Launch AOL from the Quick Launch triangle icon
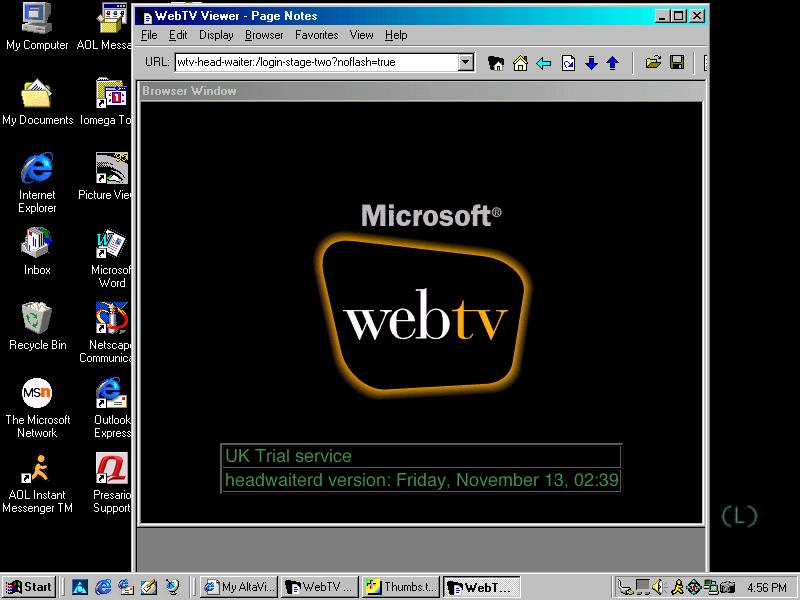Viewport: 800px width, 600px height. tap(80, 587)
